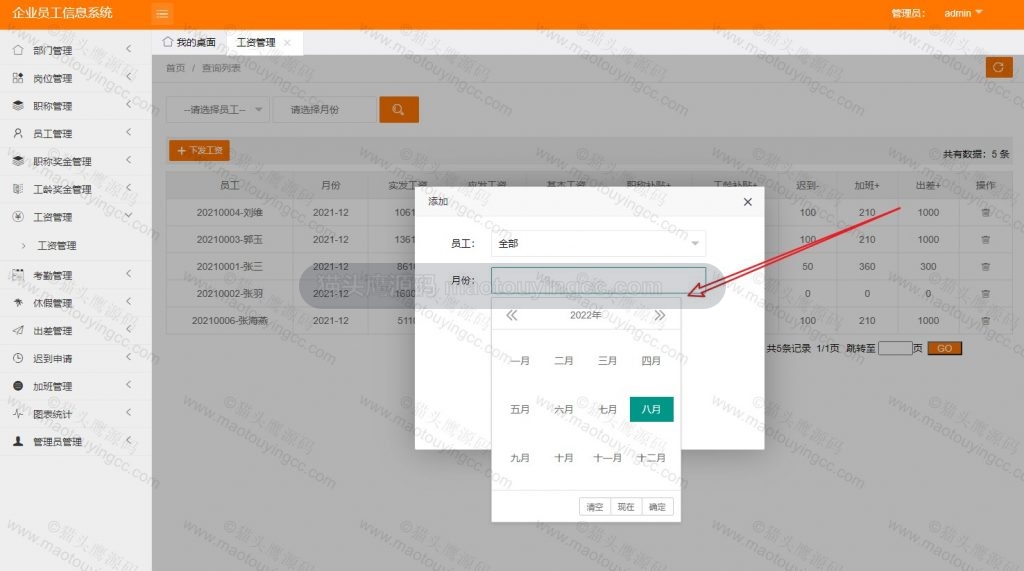Click the page jump input field
This screenshot has height=571, width=1024.
coord(895,348)
